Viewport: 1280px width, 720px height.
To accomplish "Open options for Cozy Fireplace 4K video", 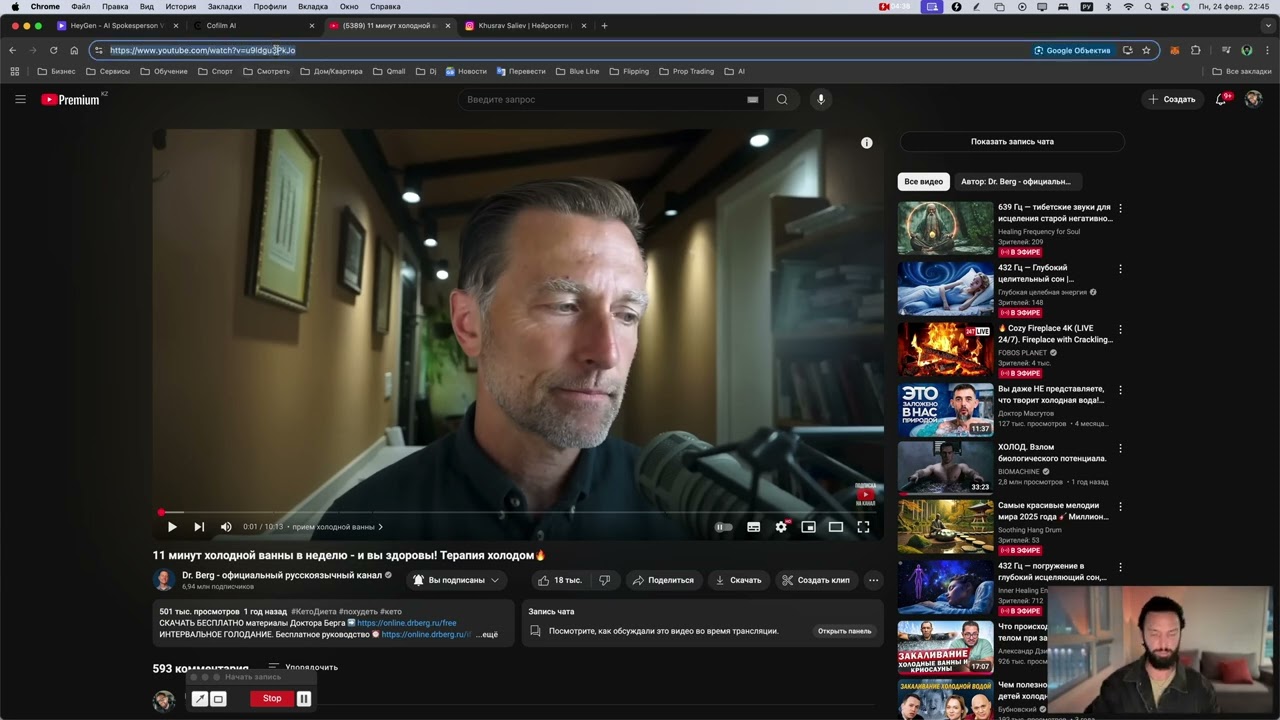I will coord(1120,329).
